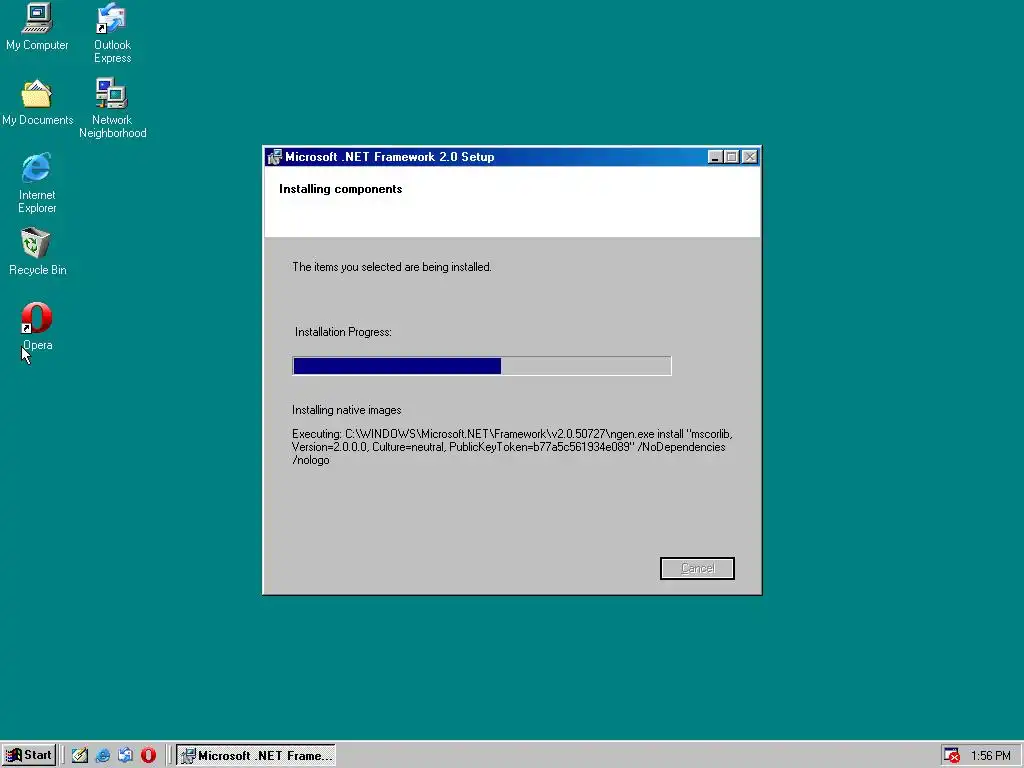Select My Documents folder icon
This screenshot has height=768, width=1024.
[x=37, y=103]
